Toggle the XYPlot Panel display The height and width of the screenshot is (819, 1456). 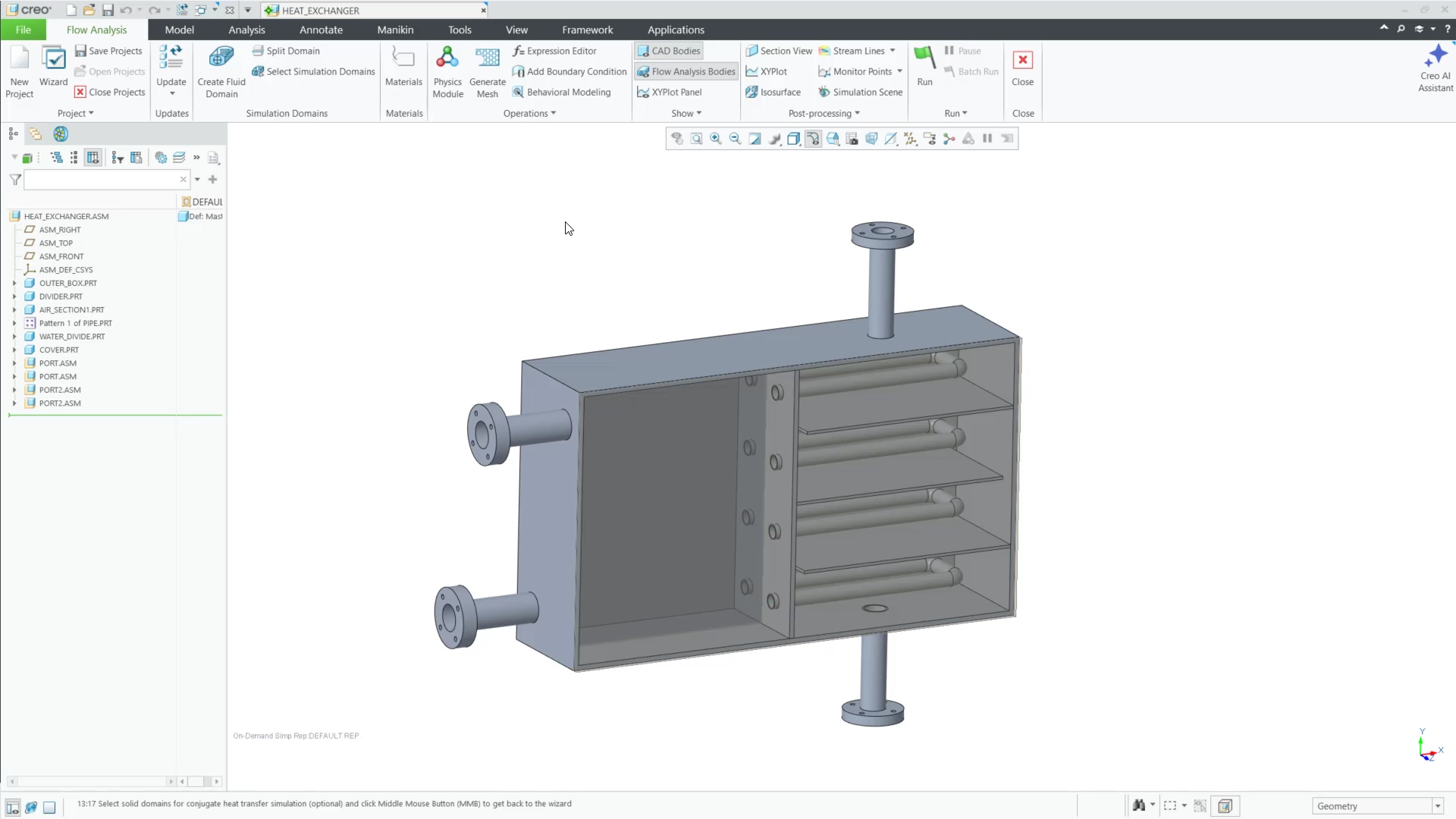(670, 92)
